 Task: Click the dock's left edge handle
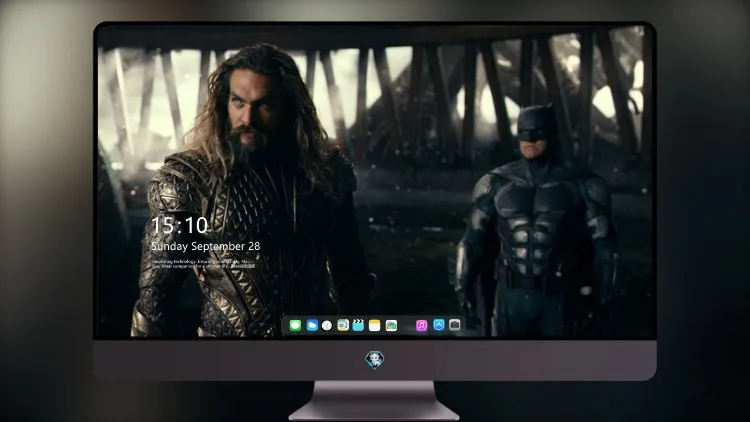[x=285, y=326]
